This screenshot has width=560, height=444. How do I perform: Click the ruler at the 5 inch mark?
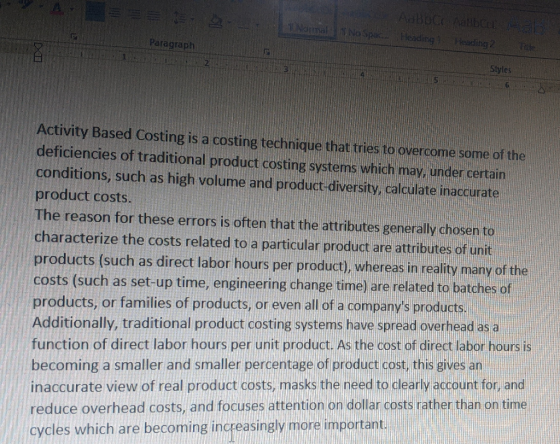(435, 80)
